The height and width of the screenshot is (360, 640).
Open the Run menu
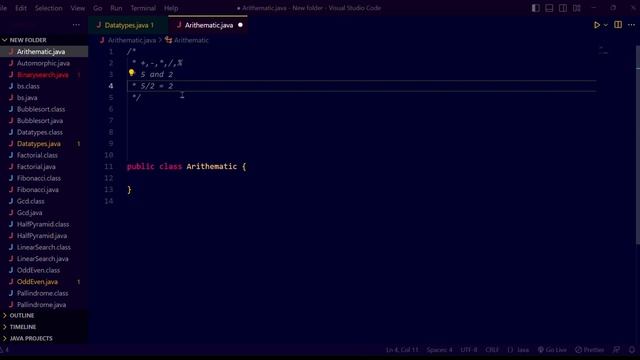click(116, 8)
